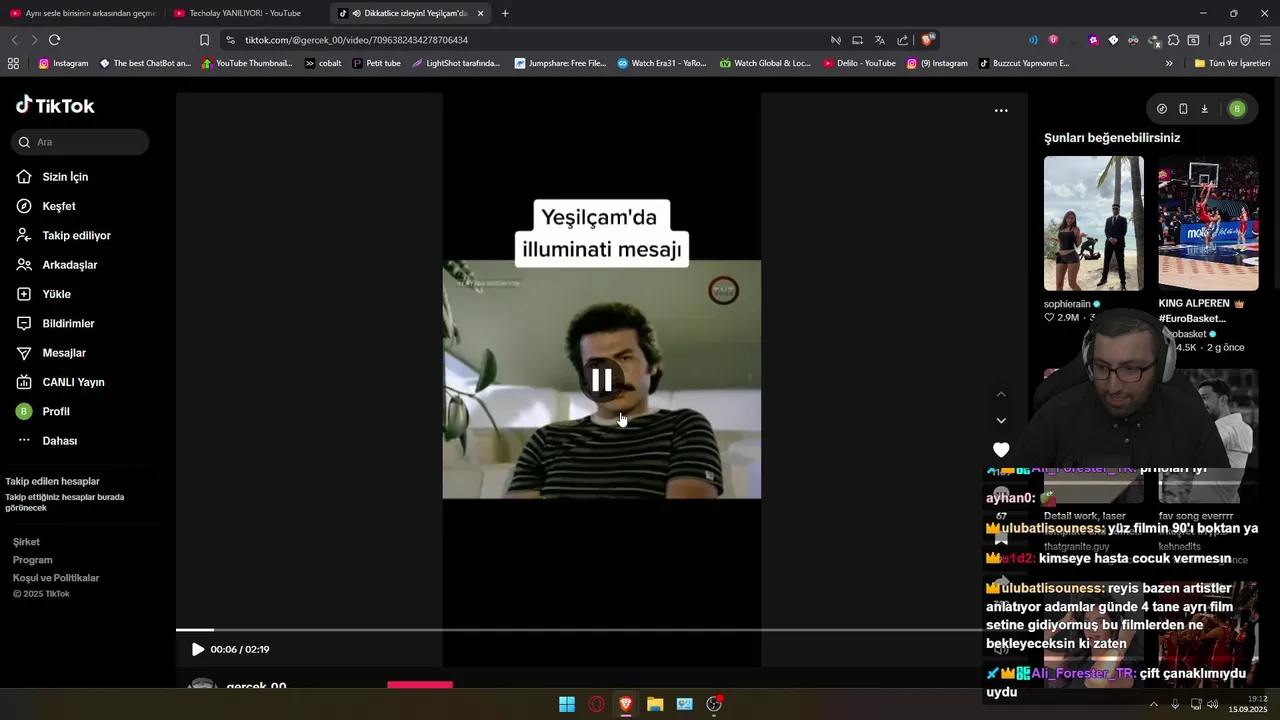Click play button beside the 00:06 timestamp
This screenshot has width=1280, height=720.
coord(198,650)
